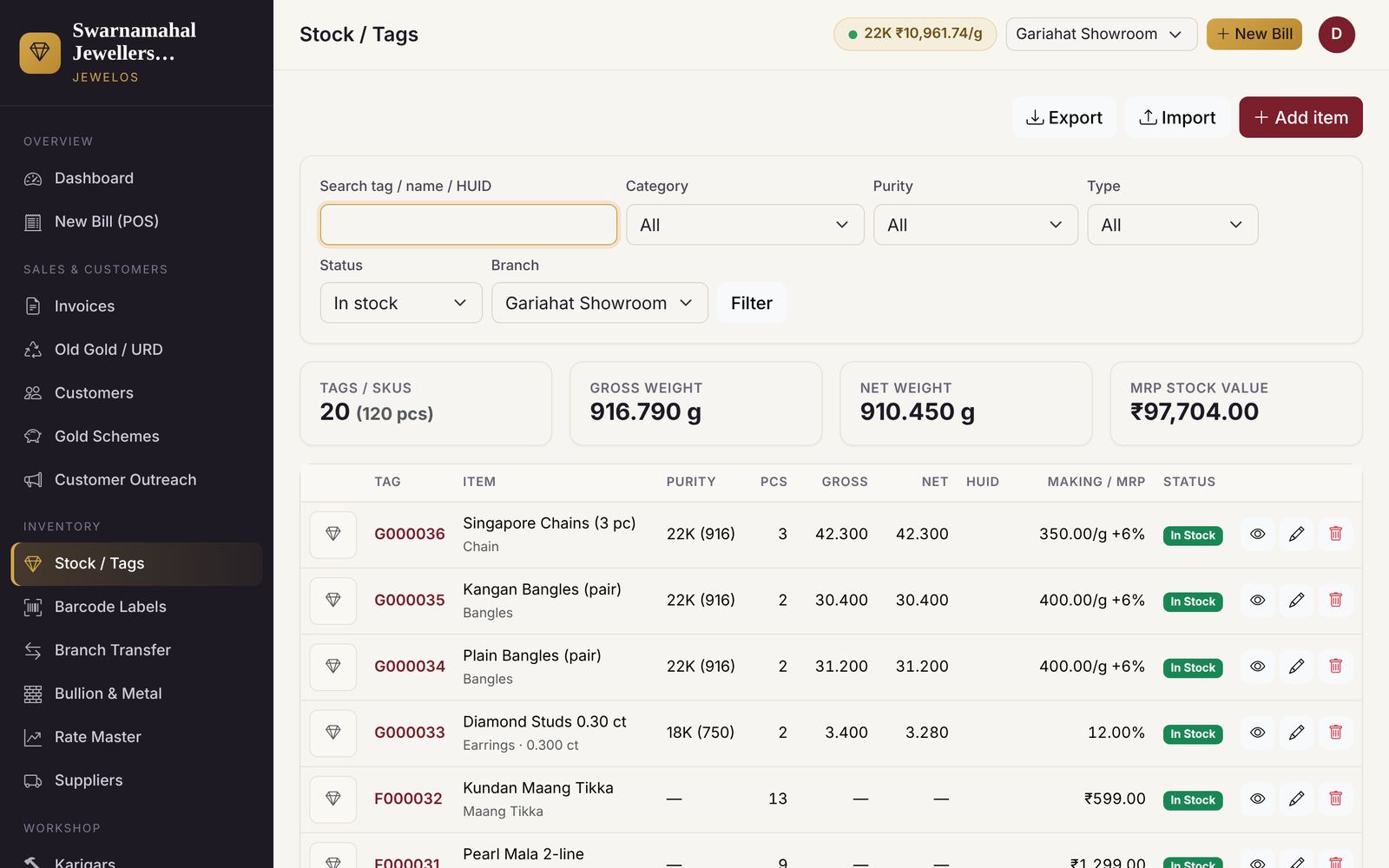Delete tag G000034 with trash icon
This screenshot has height=868, width=1389.
[1335, 666]
